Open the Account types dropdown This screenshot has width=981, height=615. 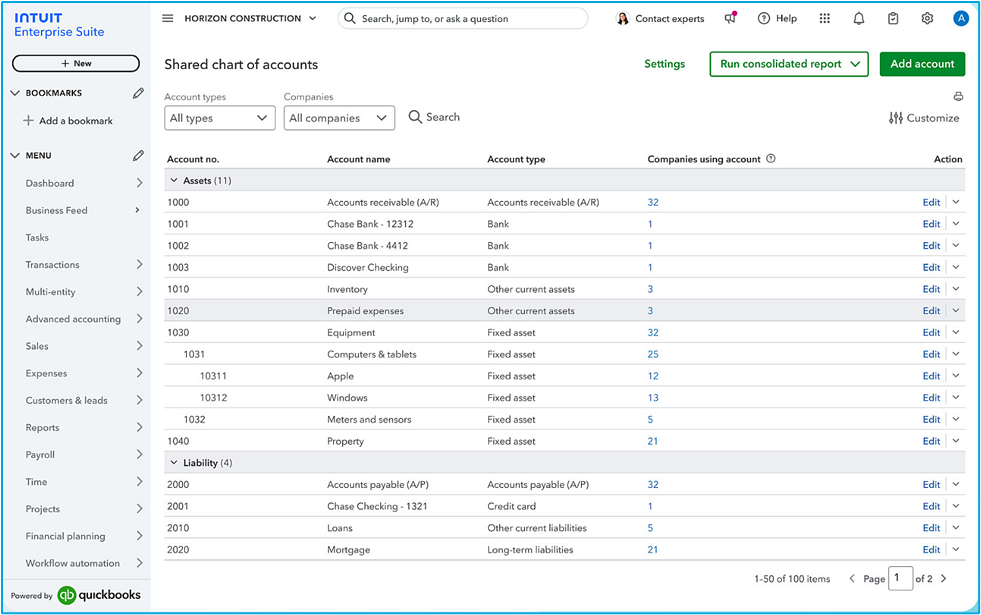(220, 118)
